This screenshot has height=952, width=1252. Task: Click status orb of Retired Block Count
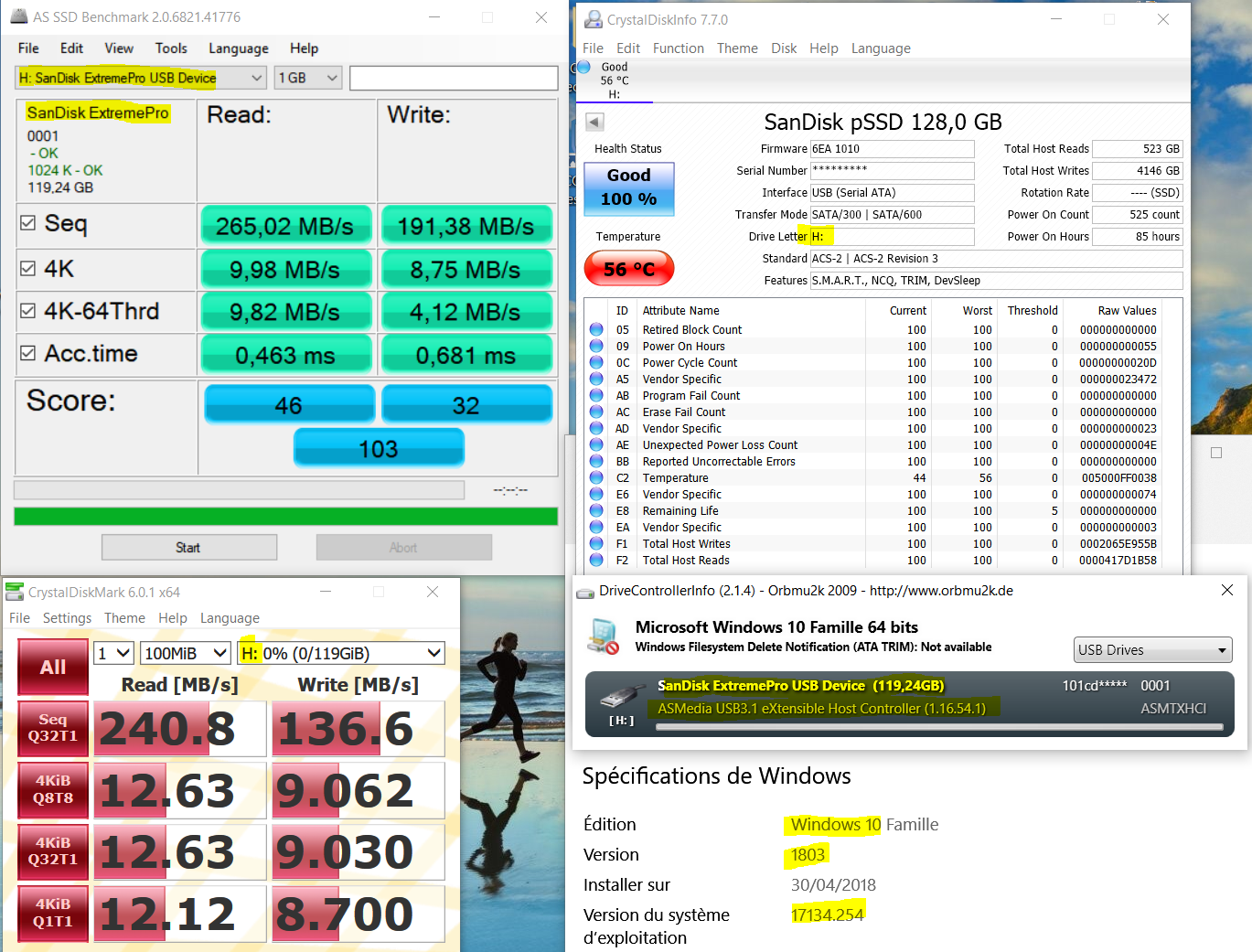(596, 329)
